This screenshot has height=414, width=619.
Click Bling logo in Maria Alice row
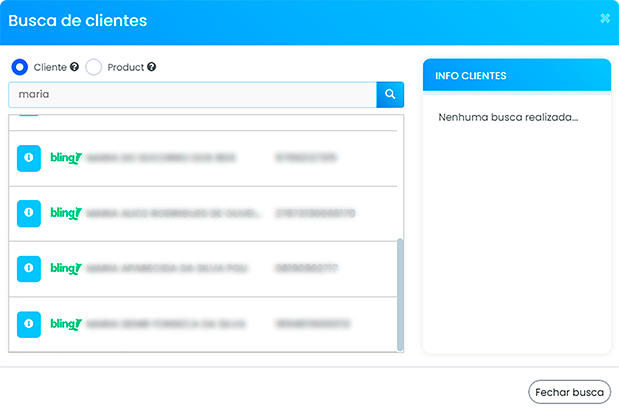pos(65,213)
